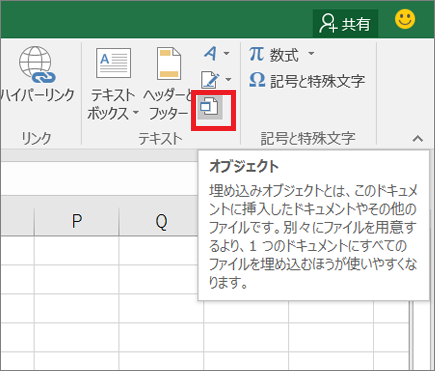Click the Signature Line icon
Image resolution: width=435 pixels, height=371 pixels.
coord(210,80)
